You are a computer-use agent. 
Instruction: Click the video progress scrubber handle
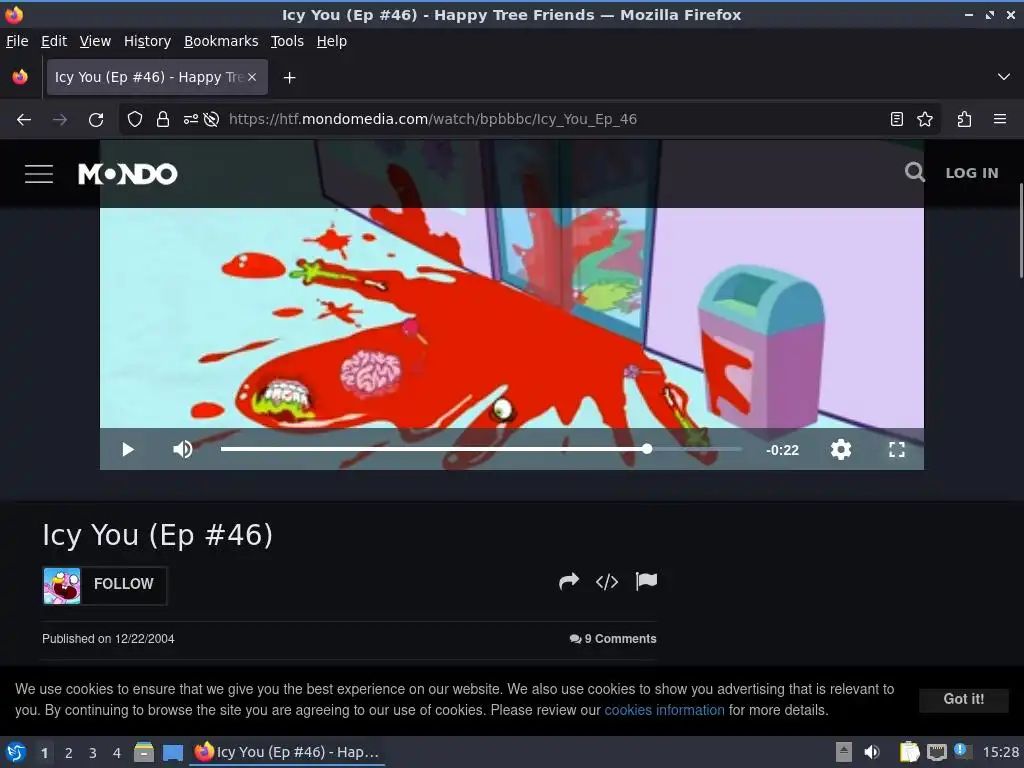pos(647,449)
